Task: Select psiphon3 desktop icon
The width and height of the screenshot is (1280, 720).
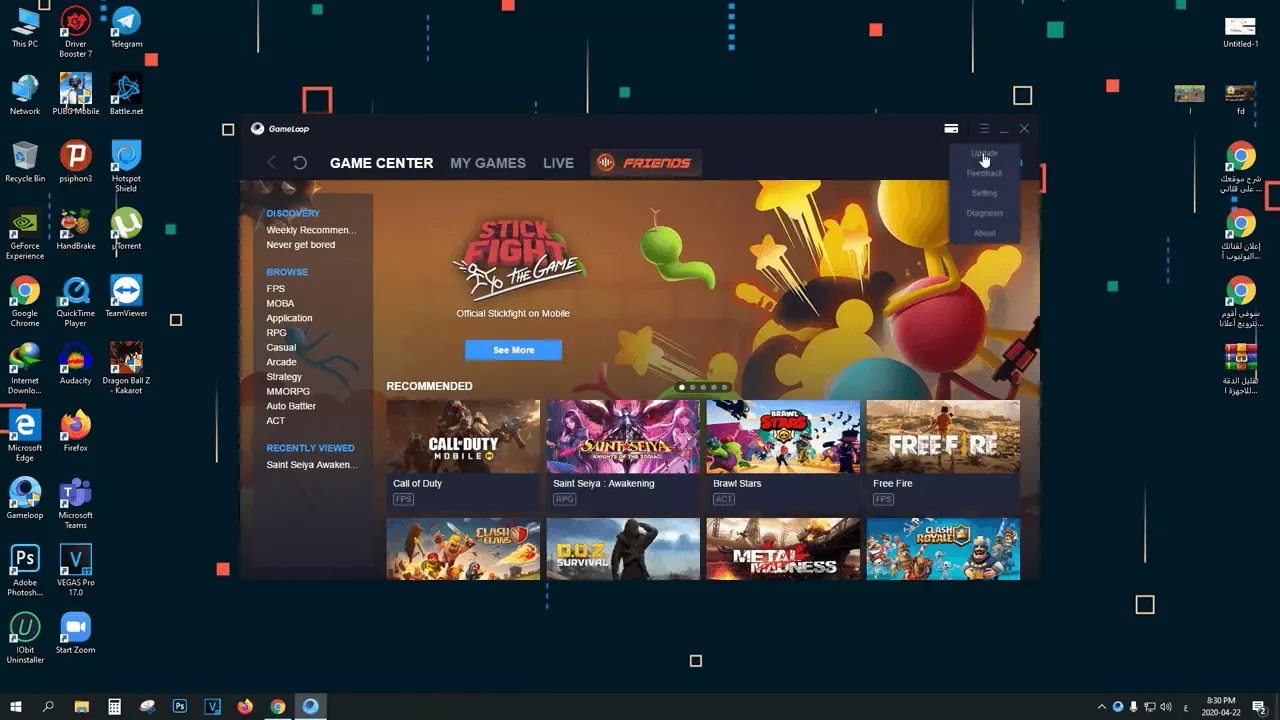Action: [76, 162]
